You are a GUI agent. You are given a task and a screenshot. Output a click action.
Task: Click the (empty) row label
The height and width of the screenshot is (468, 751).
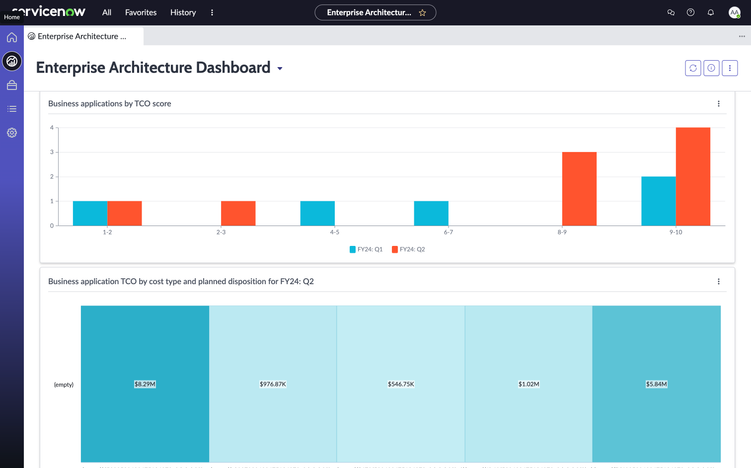[x=64, y=384]
